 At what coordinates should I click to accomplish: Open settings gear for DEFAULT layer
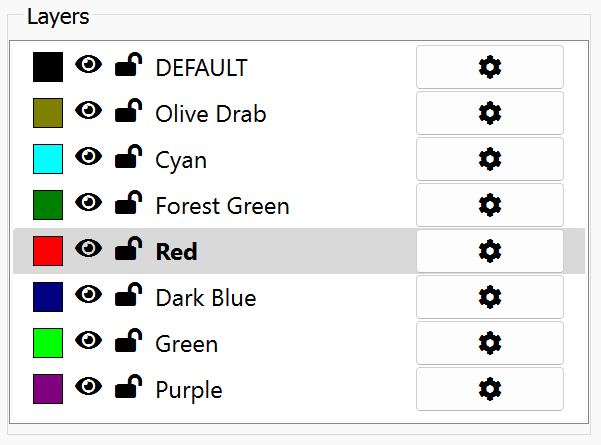coord(490,67)
